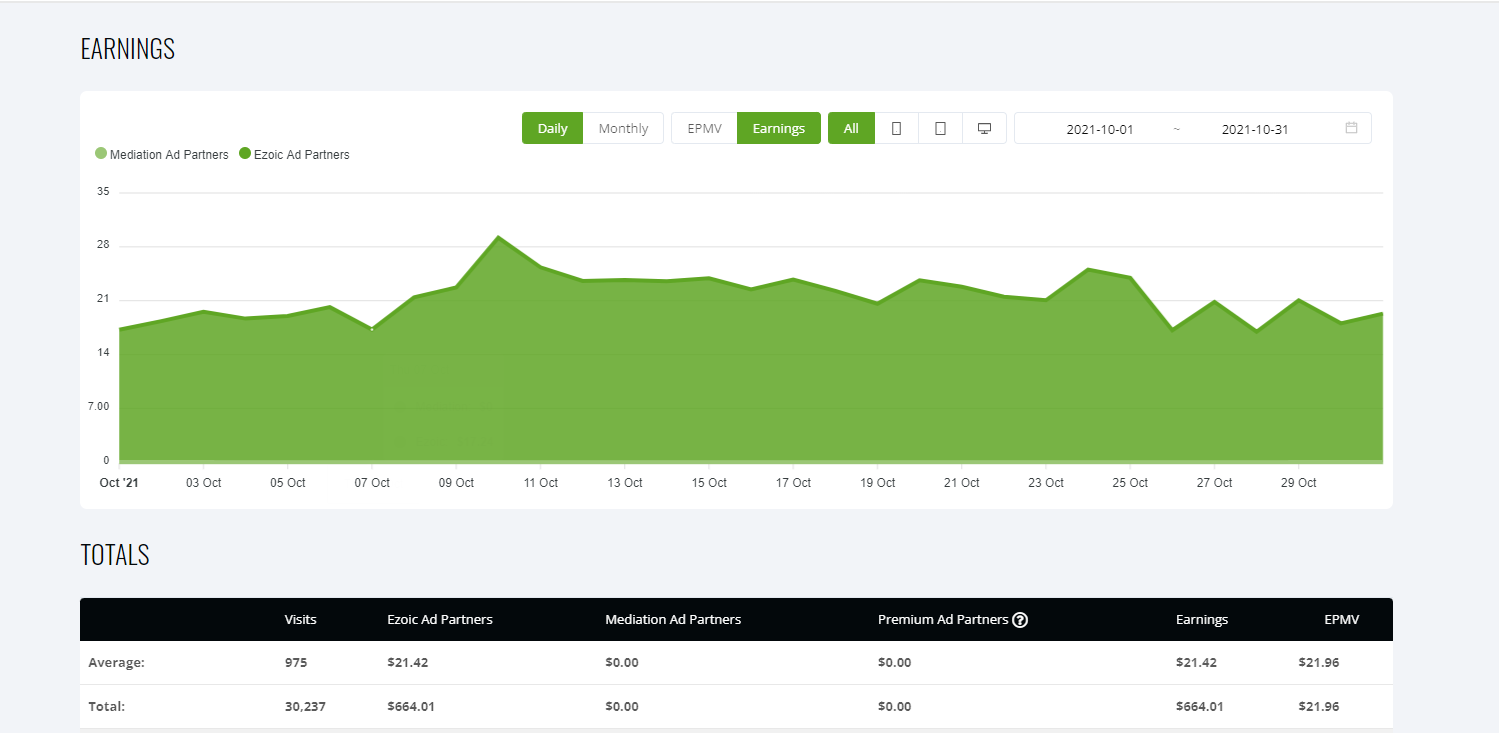Click the 15 Oct x-axis label

[x=709, y=483]
